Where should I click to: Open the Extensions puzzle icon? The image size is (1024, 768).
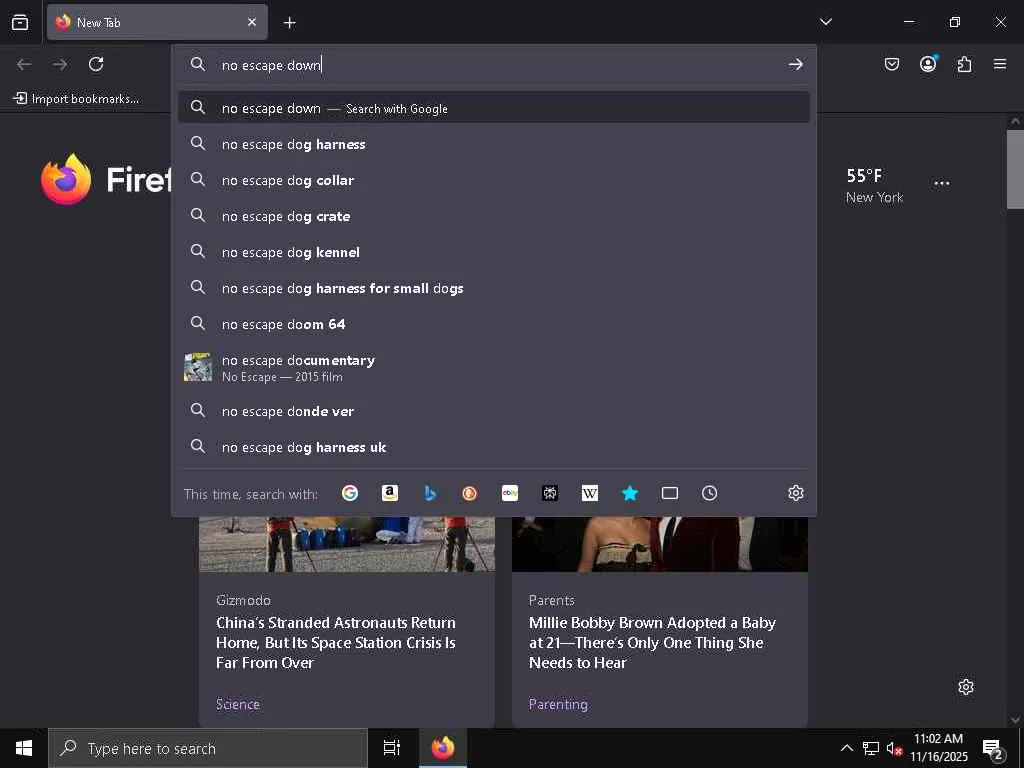pyautogui.click(x=964, y=64)
